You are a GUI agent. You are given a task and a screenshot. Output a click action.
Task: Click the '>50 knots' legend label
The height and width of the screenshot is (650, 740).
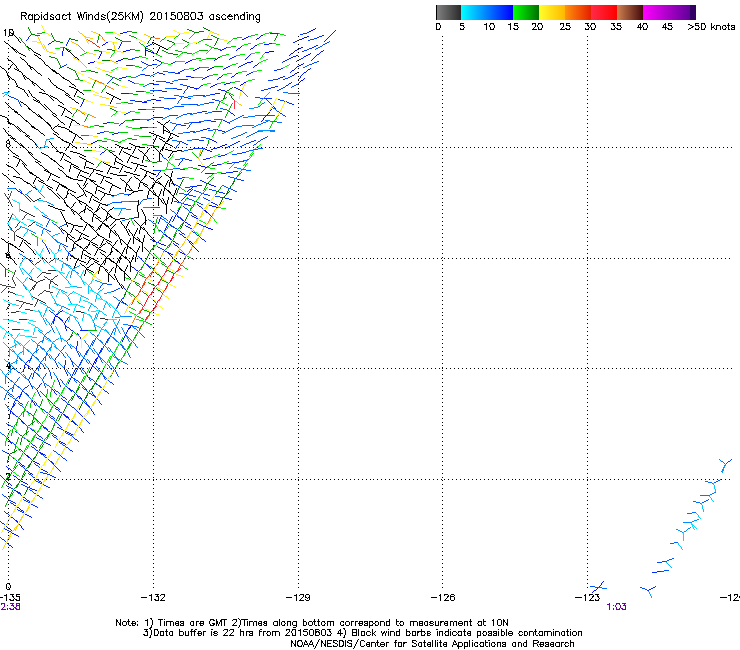click(x=711, y=27)
